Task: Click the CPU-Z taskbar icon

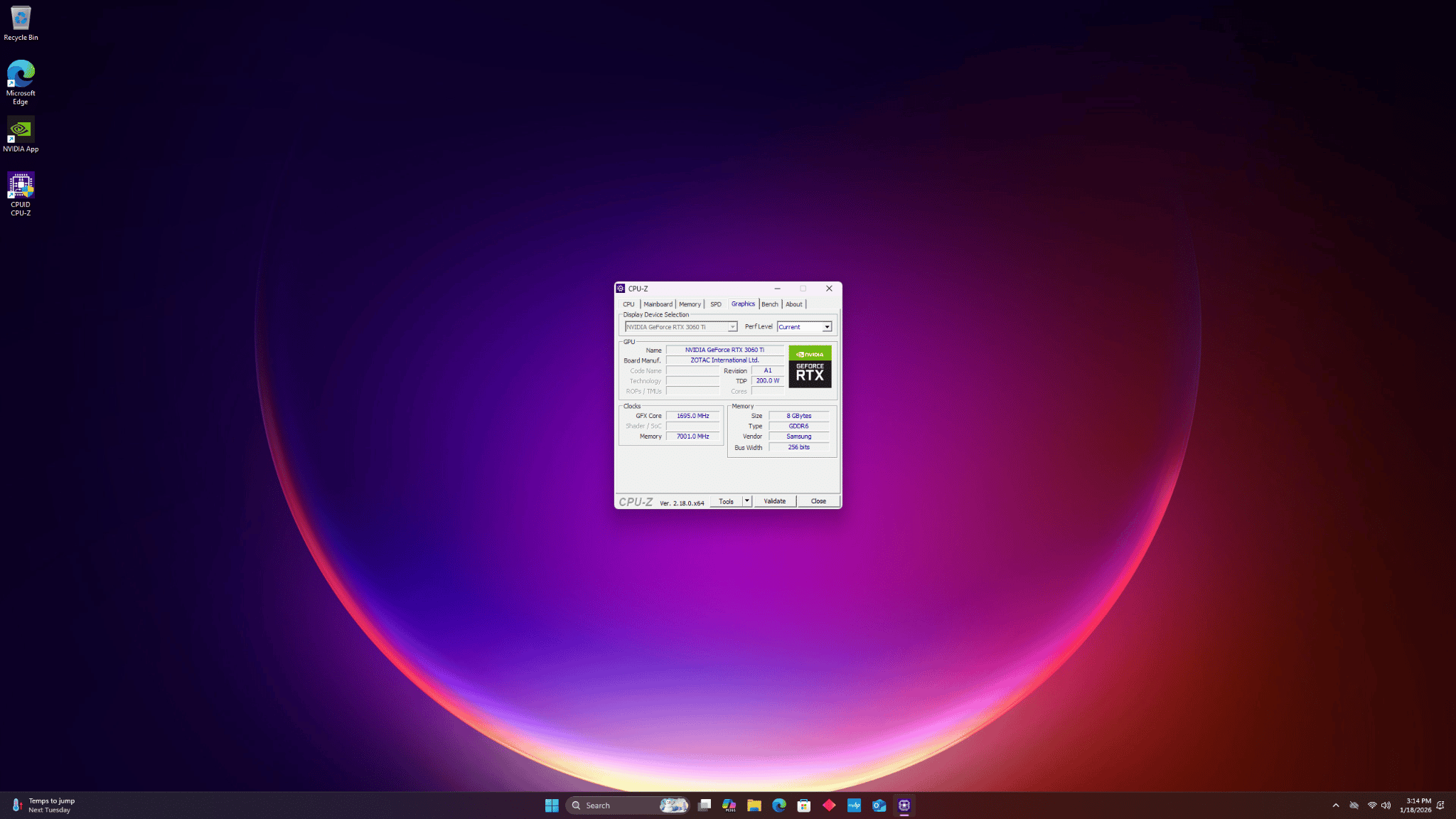Action: (x=904, y=805)
